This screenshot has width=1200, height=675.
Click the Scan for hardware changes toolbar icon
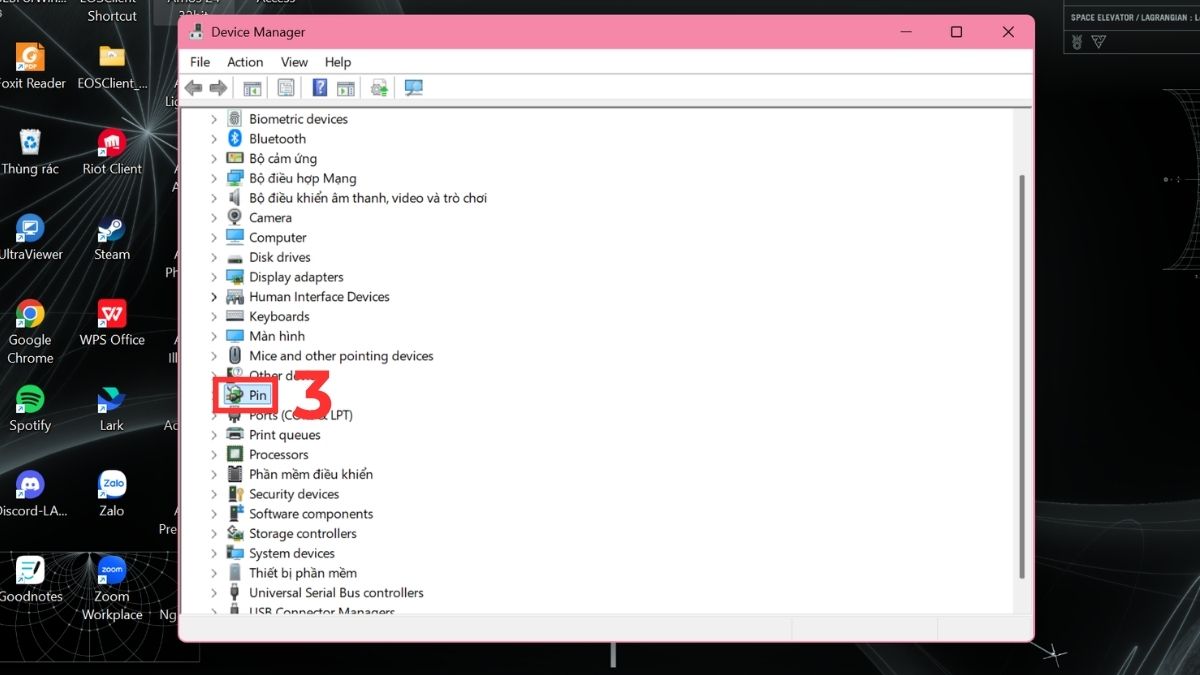pos(378,87)
